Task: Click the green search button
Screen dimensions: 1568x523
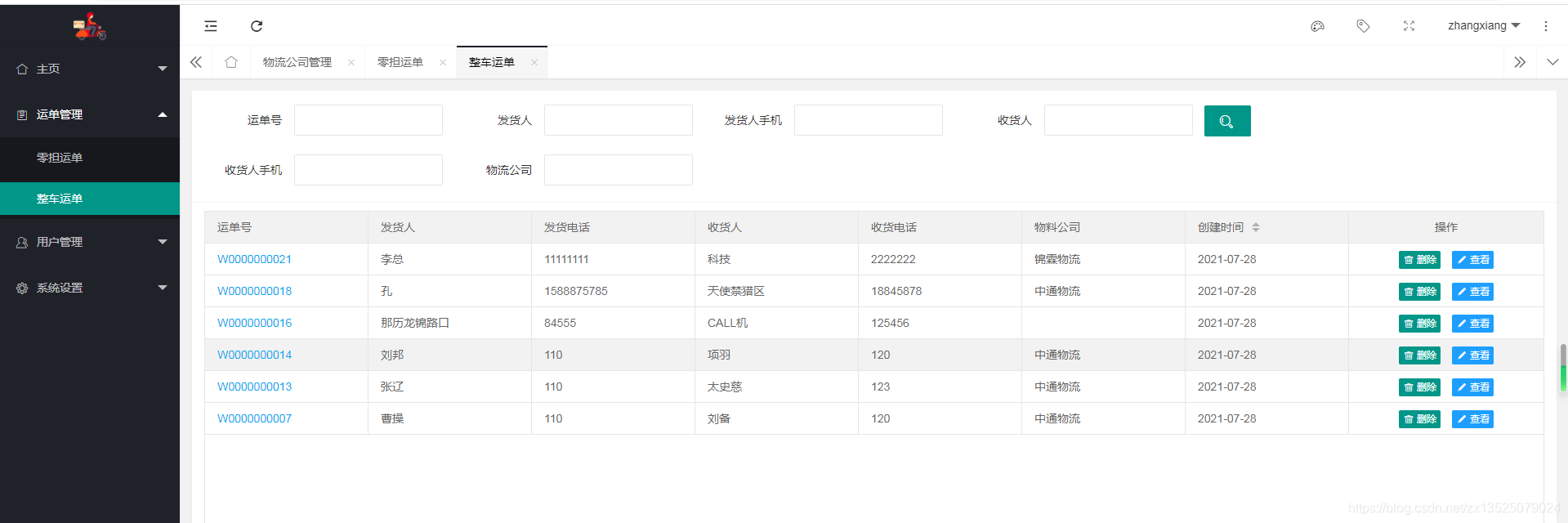Action: click(1227, 121)
